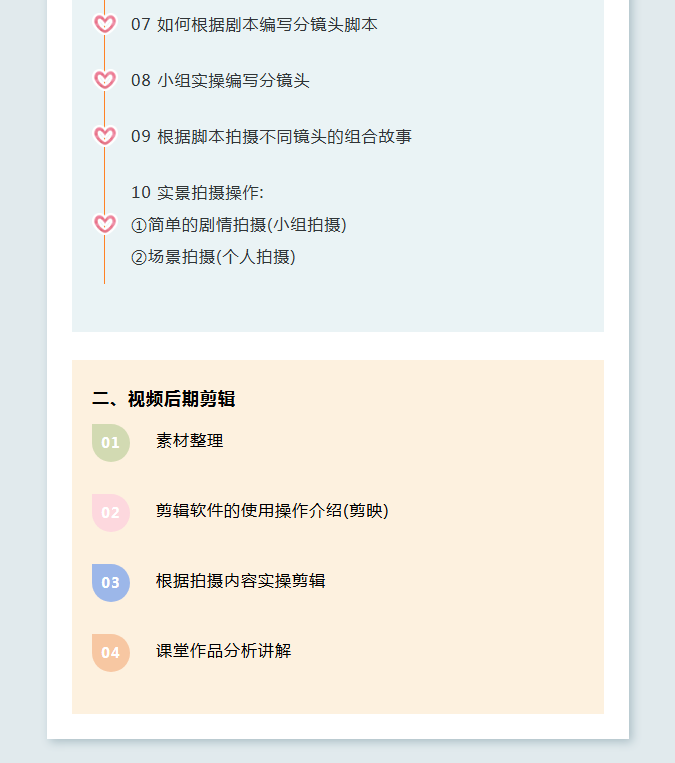
Task: Click 根据脚本拍摄不同镜头的组合故事 item
Action: (x=284, y=136)
